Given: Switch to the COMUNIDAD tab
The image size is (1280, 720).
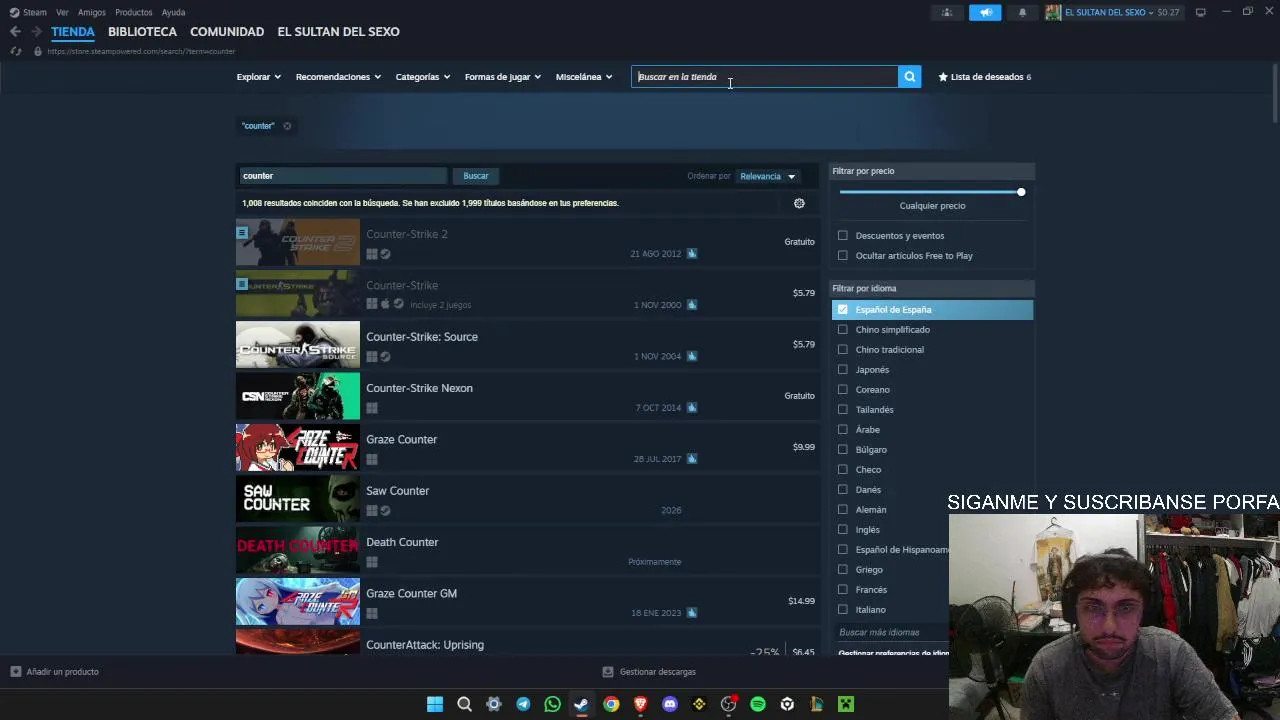Looking at the screenshot, I should tap(227, 32).
